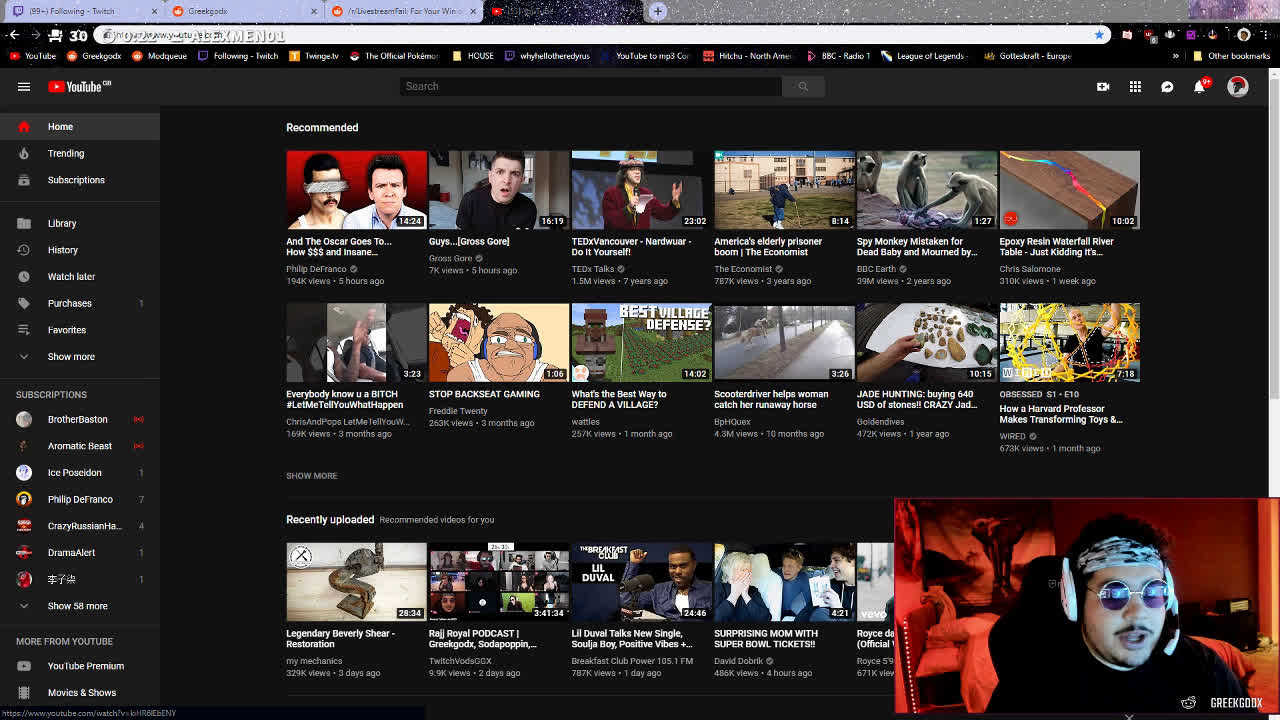
Task: Click the Create video camera icon
Action: point(1102,87)
